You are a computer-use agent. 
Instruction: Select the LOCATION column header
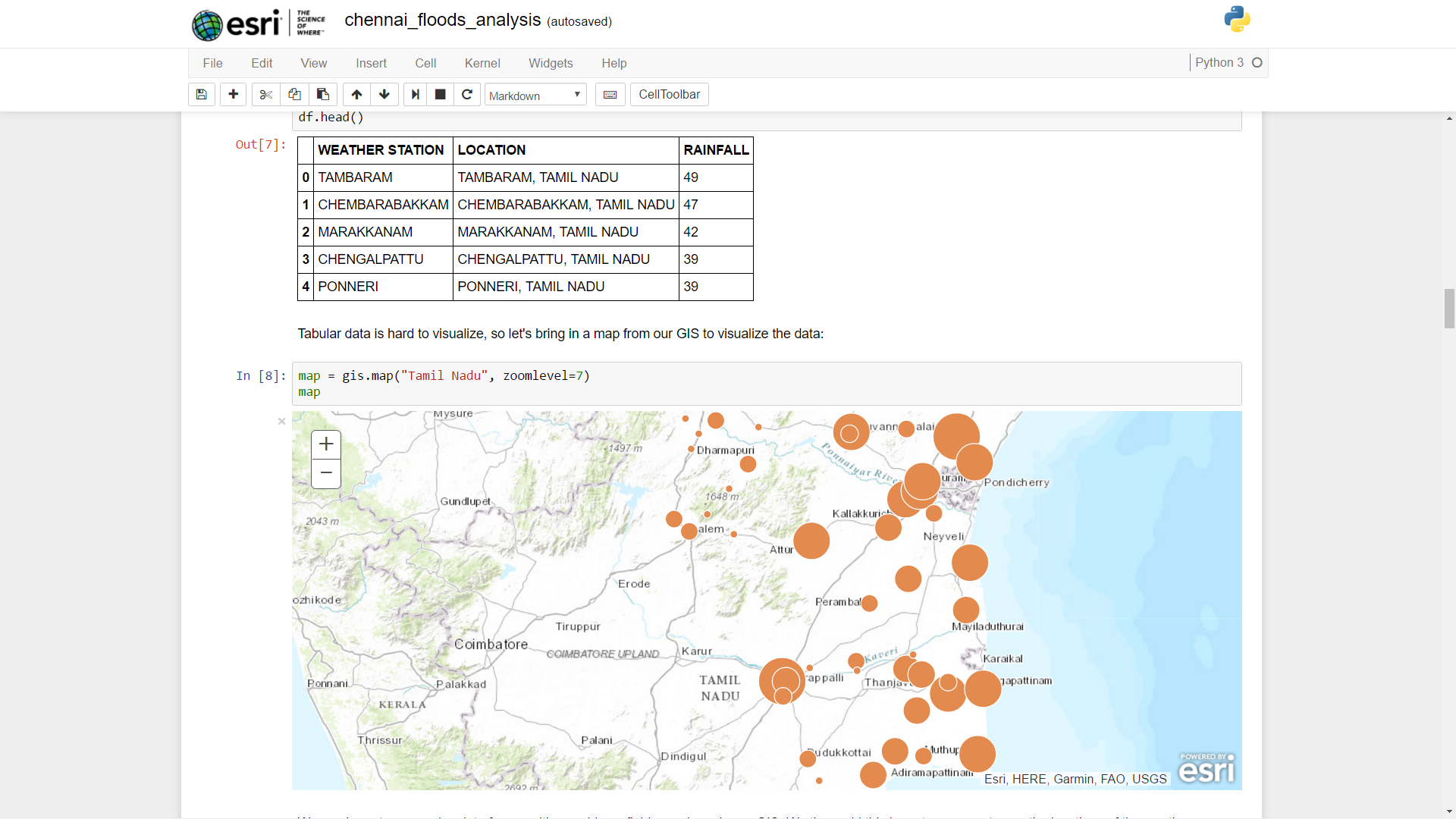click(566, 150)
